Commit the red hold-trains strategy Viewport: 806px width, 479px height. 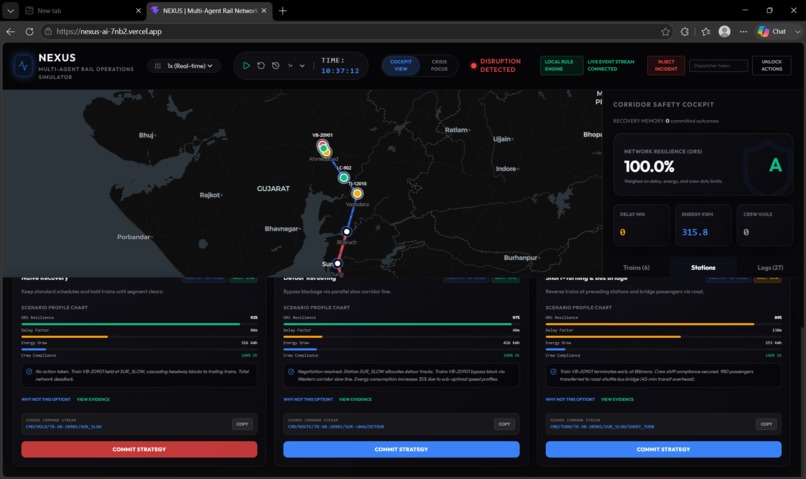click(x=139, y=449)
